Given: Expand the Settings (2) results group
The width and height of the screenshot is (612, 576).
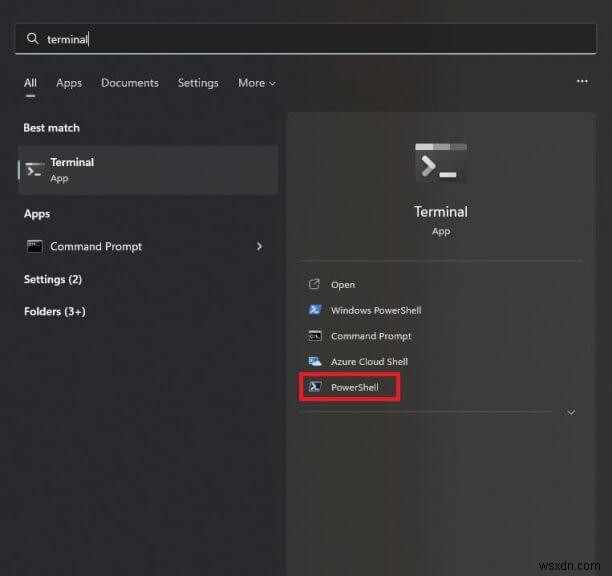Looking at the screenshot, I should tap(53, 279).
